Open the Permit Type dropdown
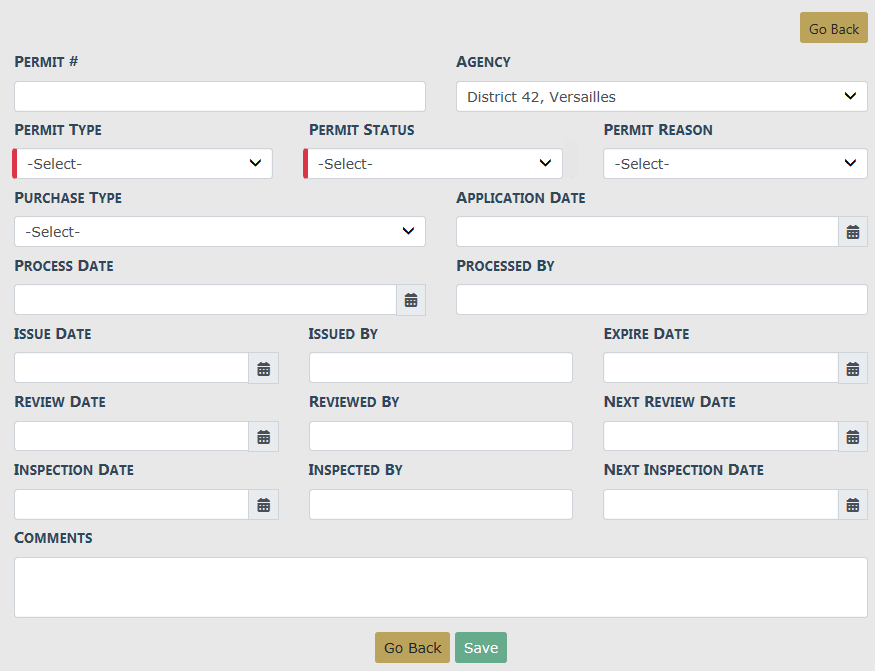The image size is (875, 671). pyautogui.click(x=144, y=164)
